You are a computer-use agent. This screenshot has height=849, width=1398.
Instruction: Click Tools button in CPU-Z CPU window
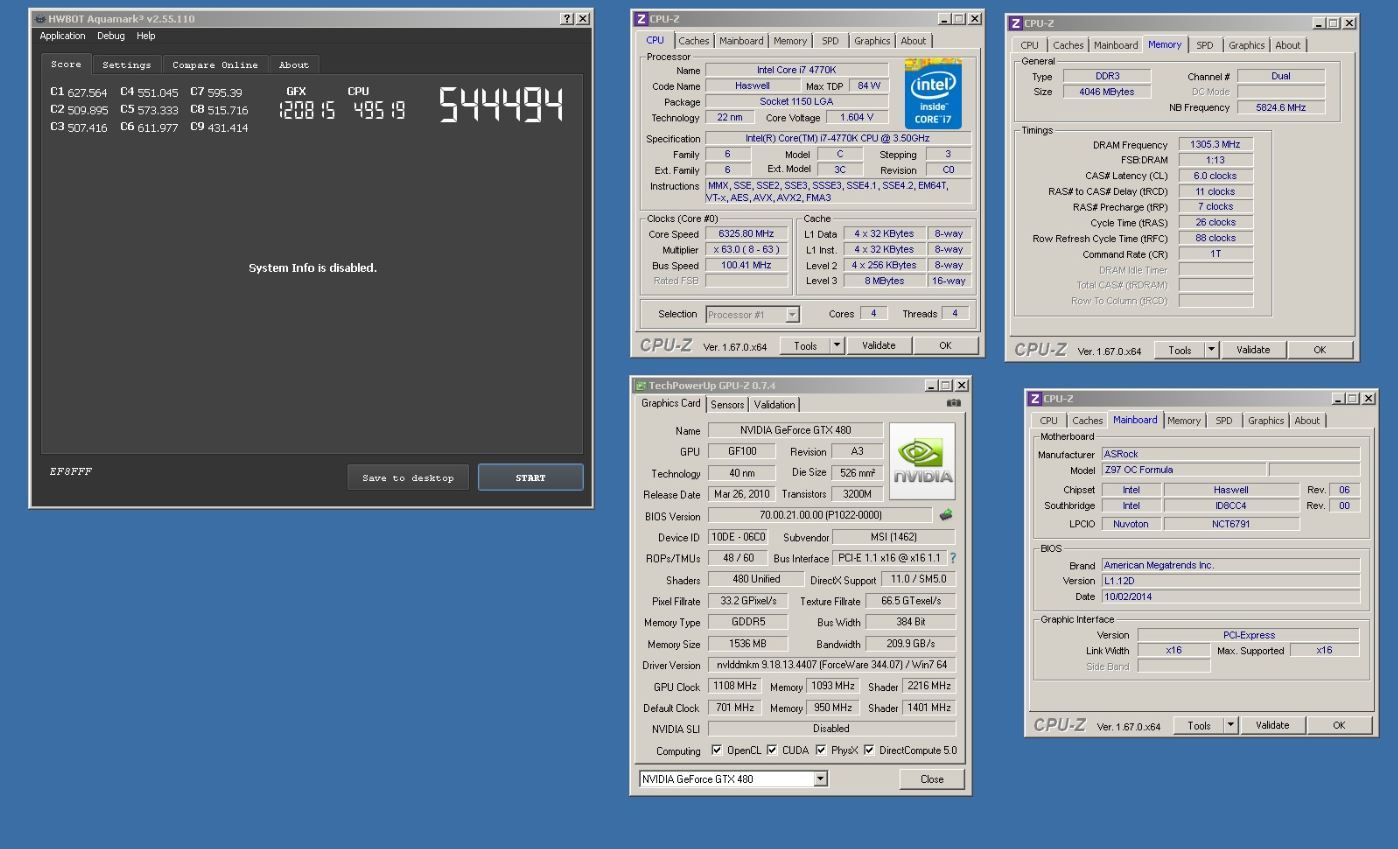pos(804,345)
